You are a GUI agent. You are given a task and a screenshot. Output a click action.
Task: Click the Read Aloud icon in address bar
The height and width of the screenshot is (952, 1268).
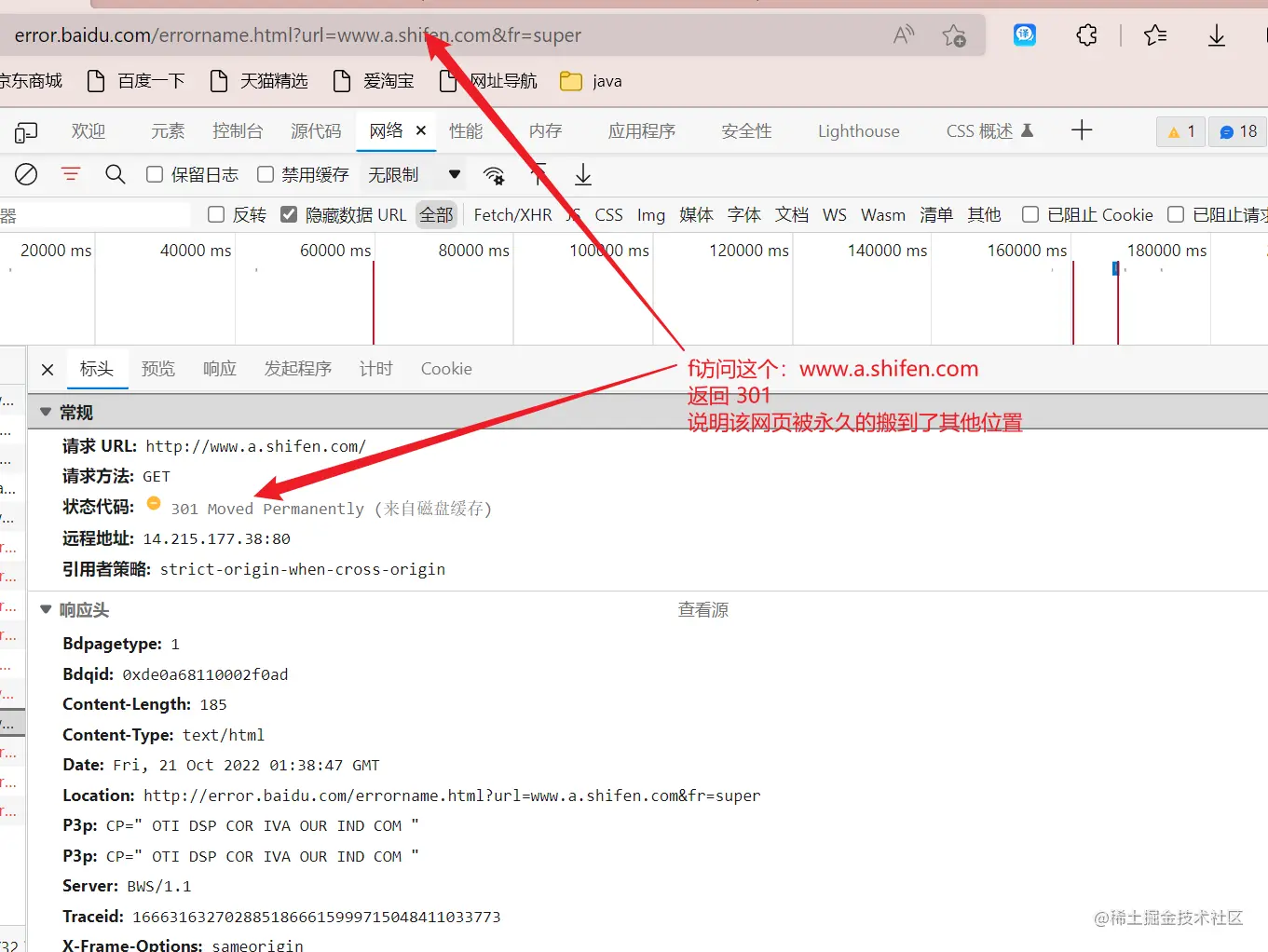tap(904, 35)
